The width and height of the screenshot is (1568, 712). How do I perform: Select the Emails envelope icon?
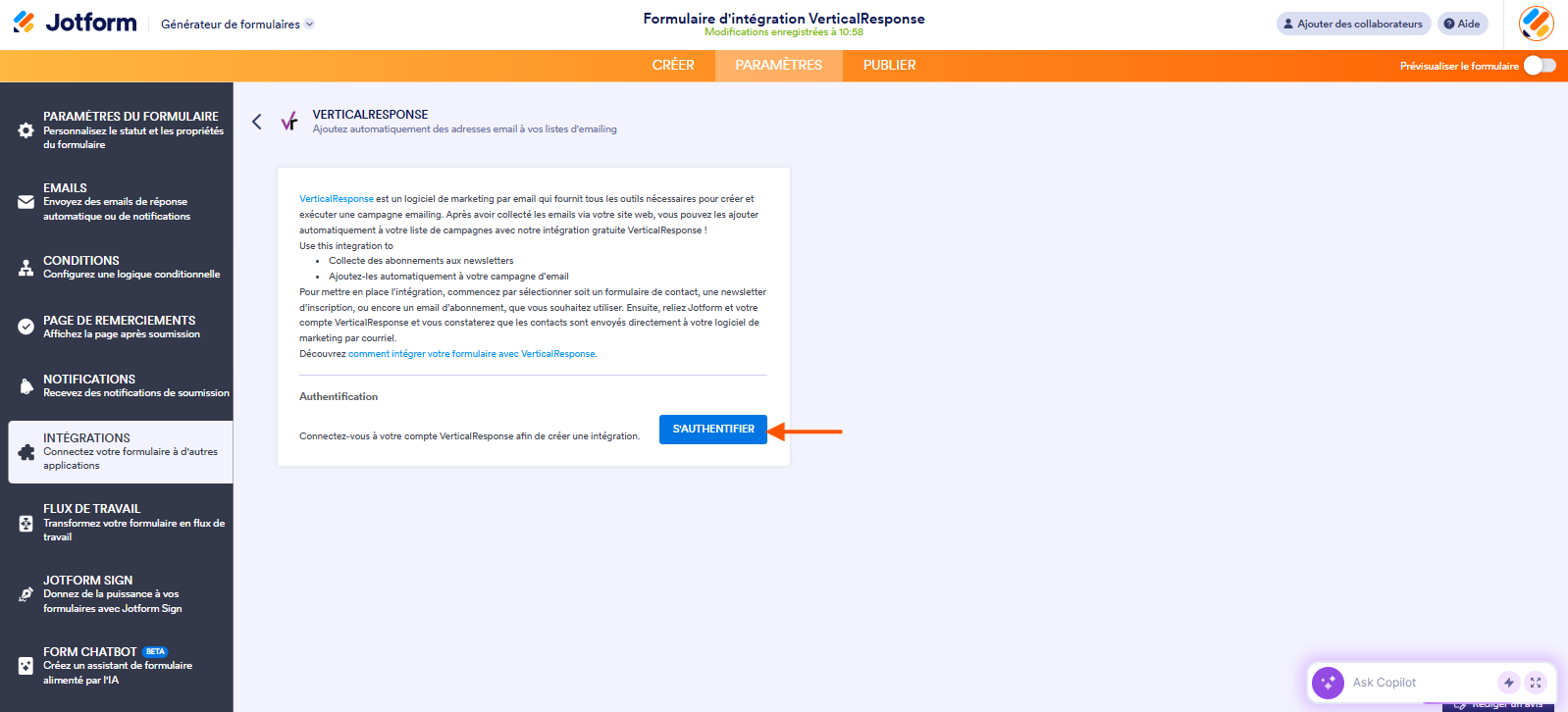point(26,202)
